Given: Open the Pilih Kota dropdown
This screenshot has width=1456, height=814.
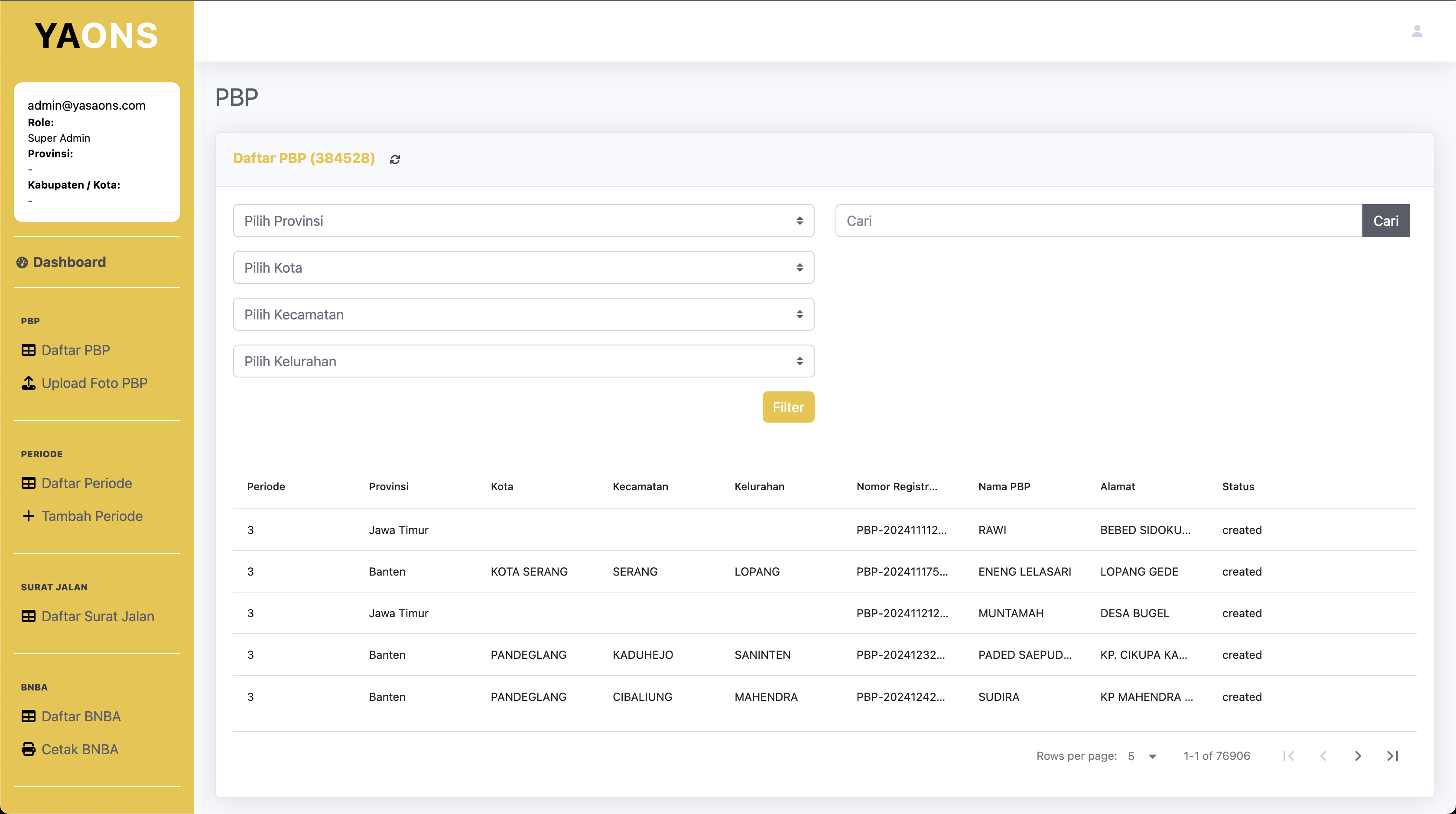Looking at the screenshot, I should [x=523, y=267].
